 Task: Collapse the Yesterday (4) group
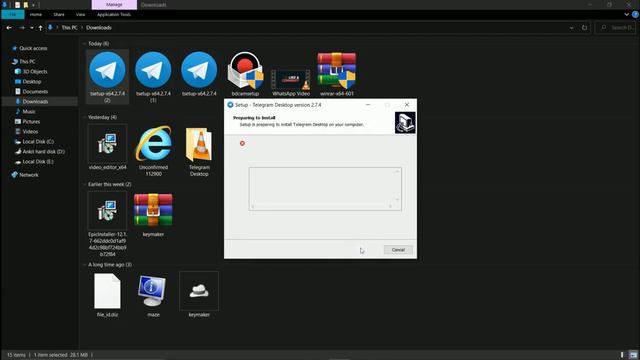pyautogui.click(x=84, y=118)
